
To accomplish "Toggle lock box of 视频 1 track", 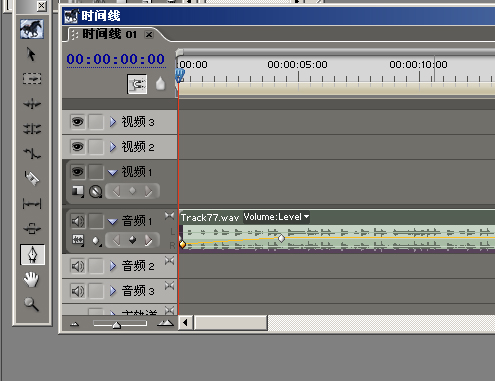I will click(x=96, y=172).
